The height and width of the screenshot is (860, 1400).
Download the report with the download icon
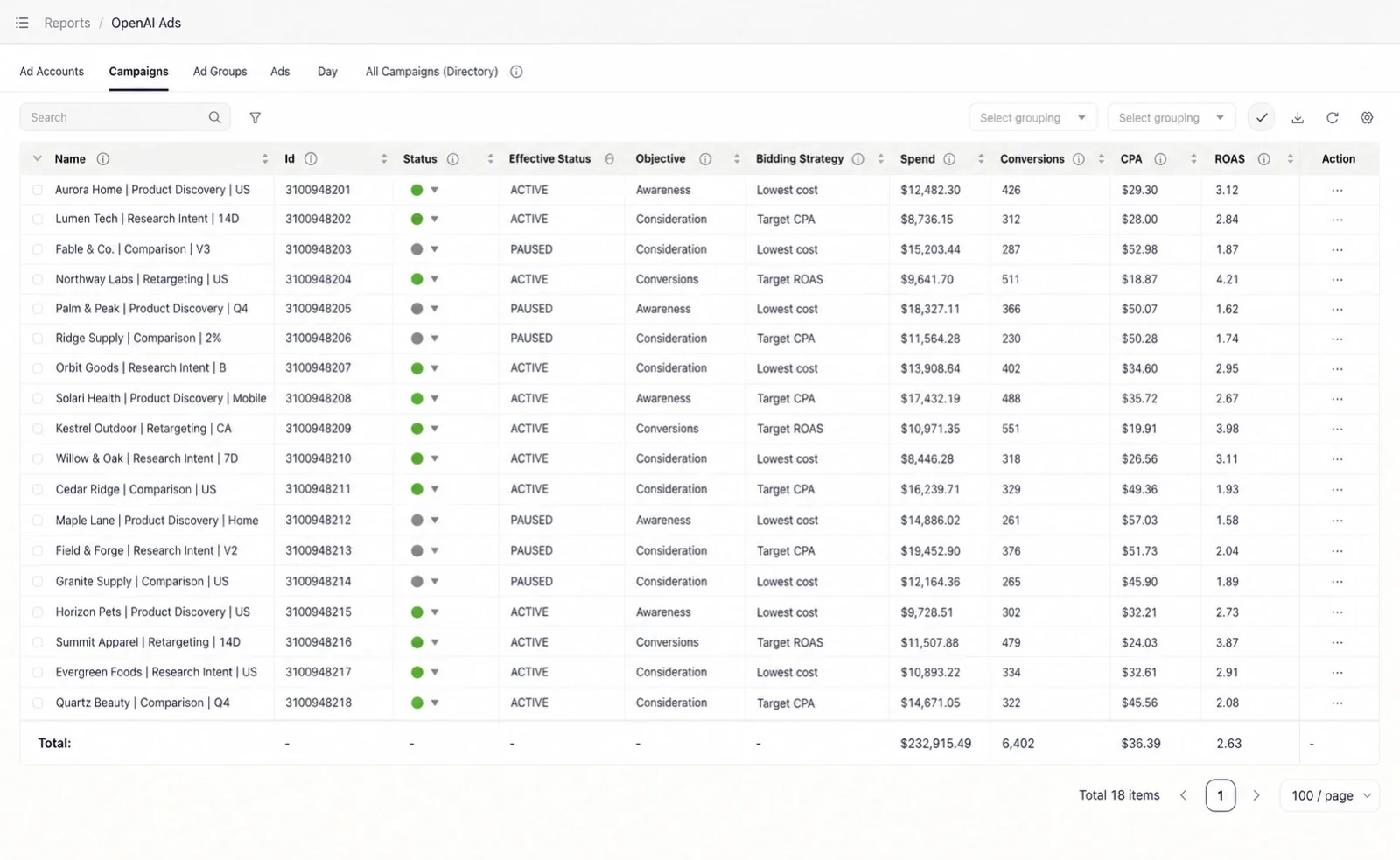point(1298,117)
